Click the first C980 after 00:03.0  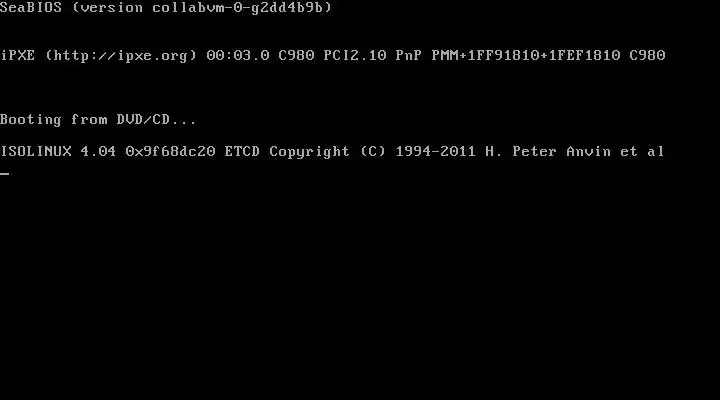296,56
